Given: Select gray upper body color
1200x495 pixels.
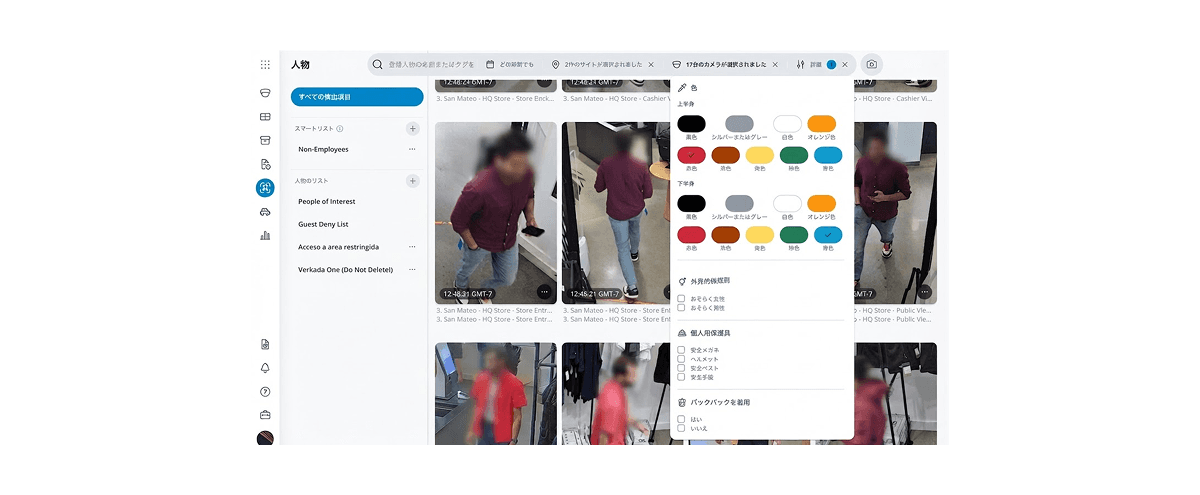Looking at the screenshot, I should 739,123.
